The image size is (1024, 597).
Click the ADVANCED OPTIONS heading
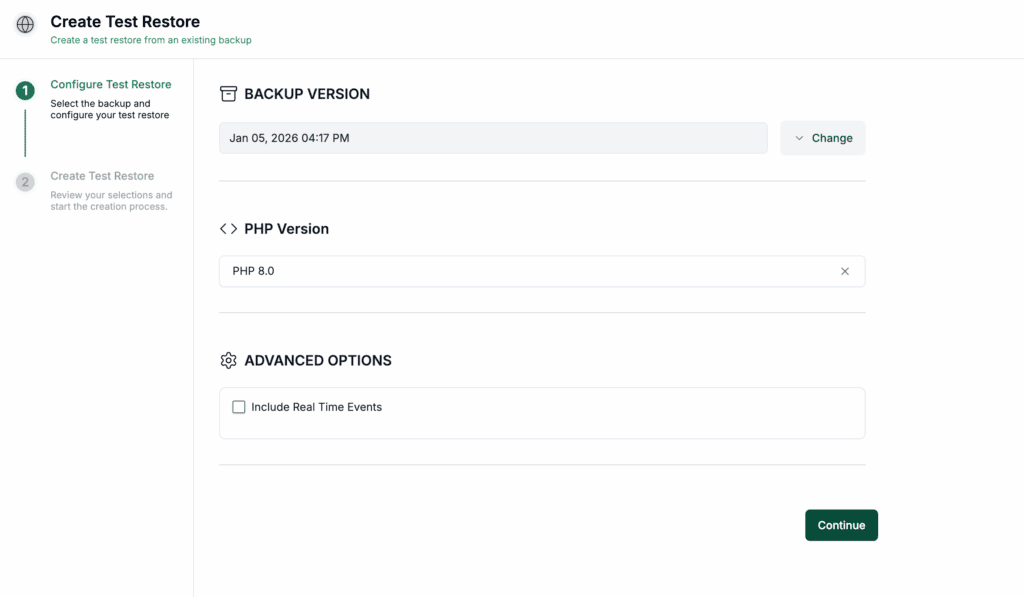coord(317,361)
